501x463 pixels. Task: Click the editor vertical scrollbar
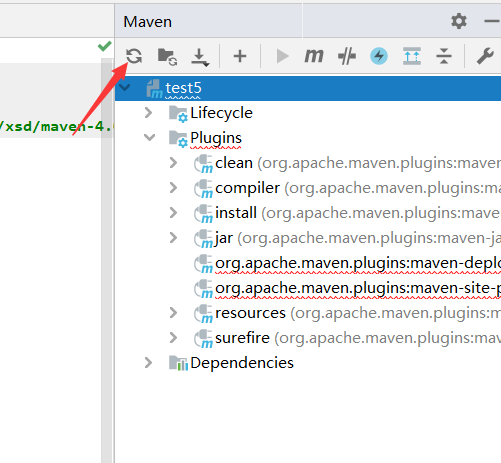[107, 260]
